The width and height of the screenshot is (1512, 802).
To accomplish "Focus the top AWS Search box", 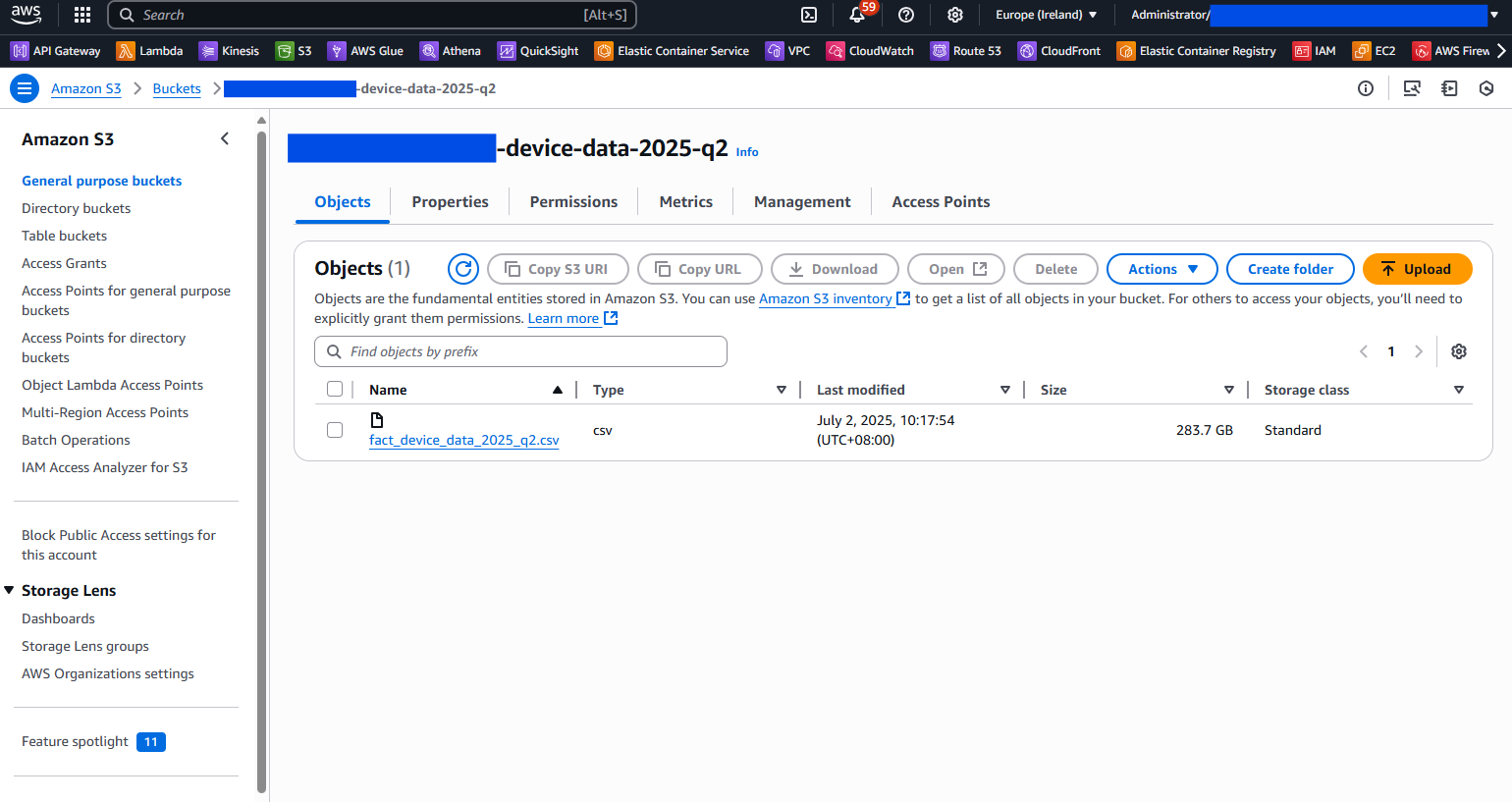I will tap(372, 15).
